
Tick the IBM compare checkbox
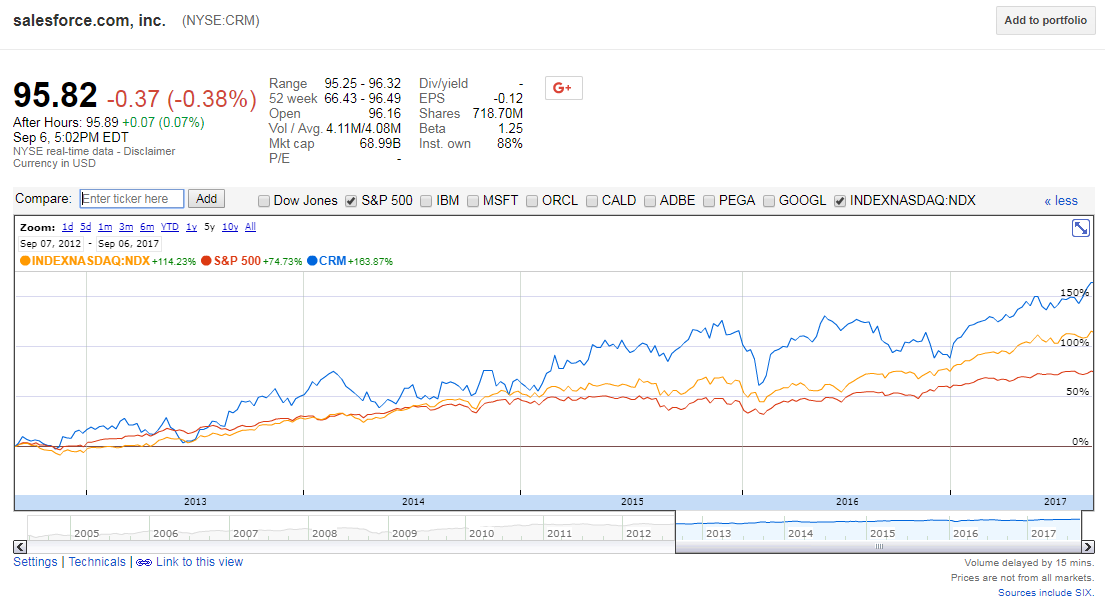point(426,201)
